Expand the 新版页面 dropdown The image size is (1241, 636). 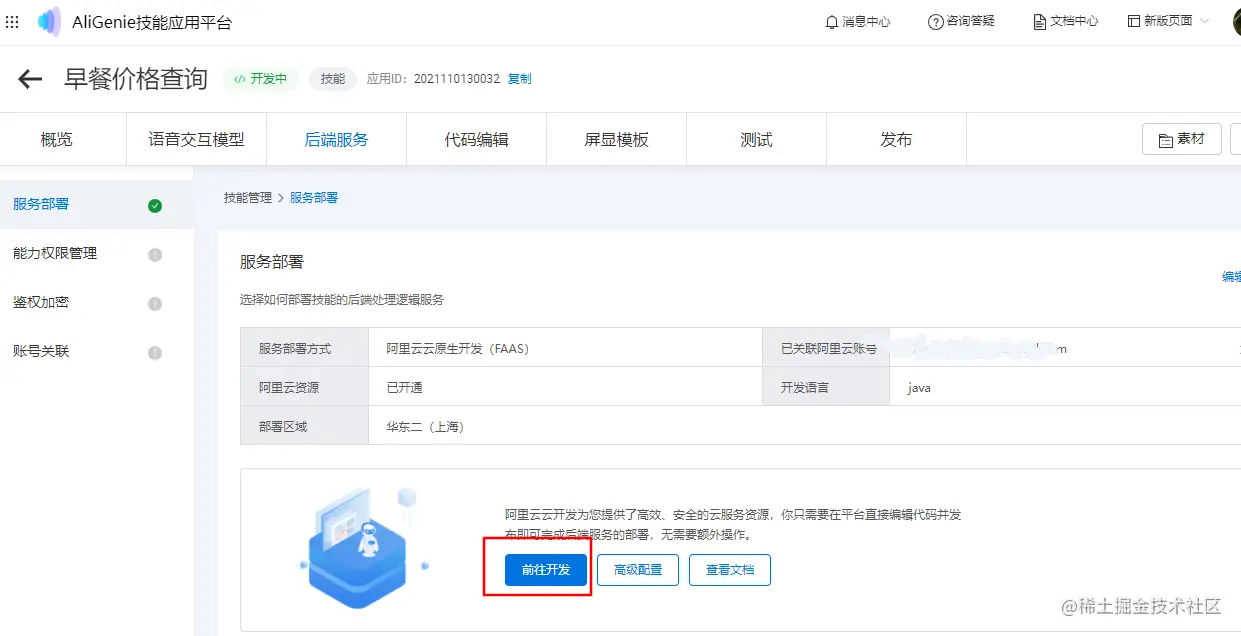coord(1168,21)
